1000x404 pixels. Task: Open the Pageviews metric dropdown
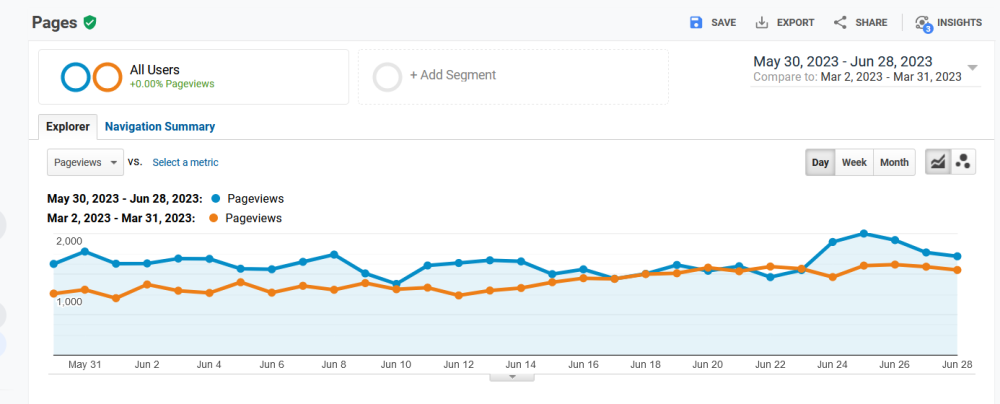(x=86, y=162)
